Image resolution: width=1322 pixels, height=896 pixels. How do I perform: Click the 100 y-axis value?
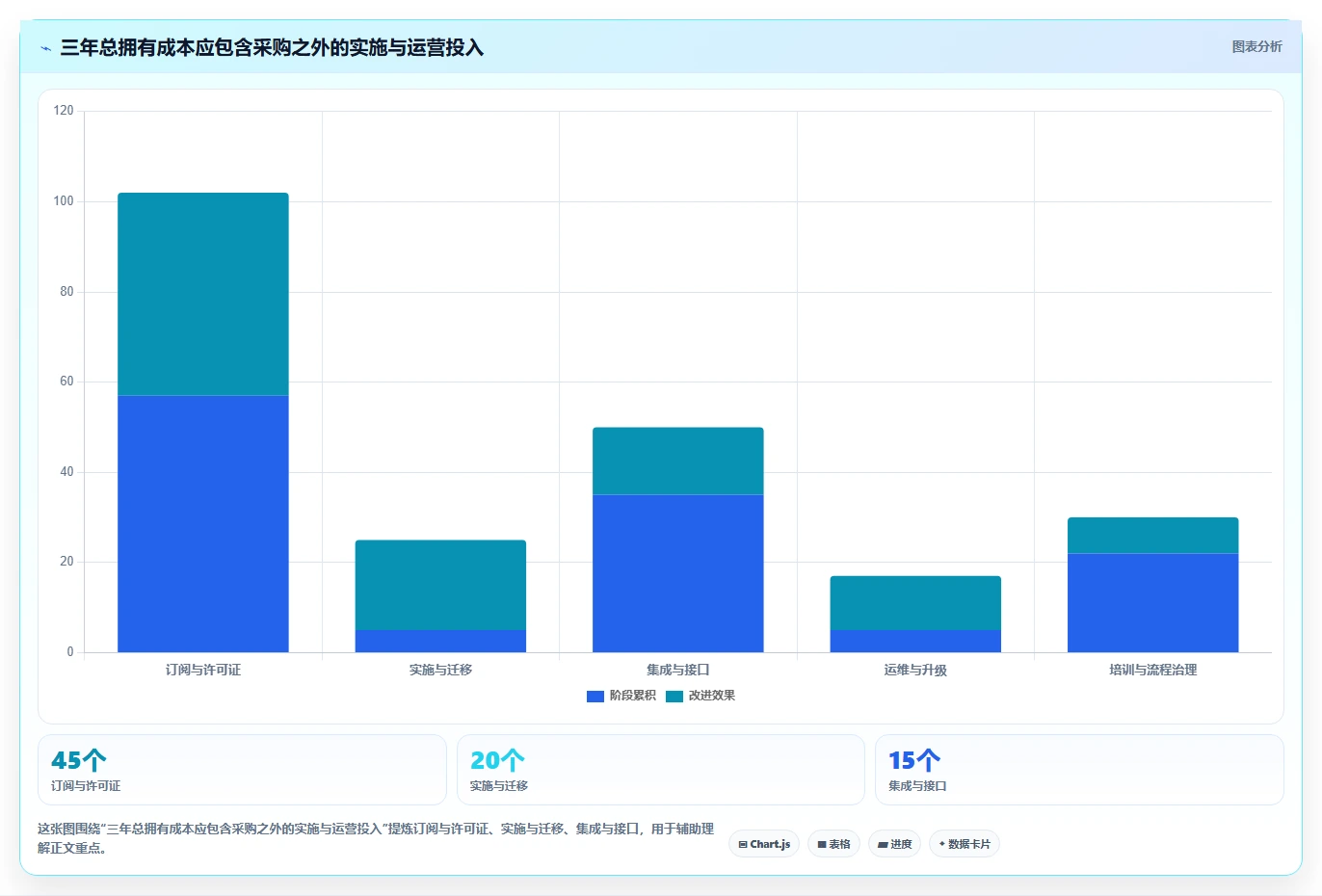pos(64,201)
